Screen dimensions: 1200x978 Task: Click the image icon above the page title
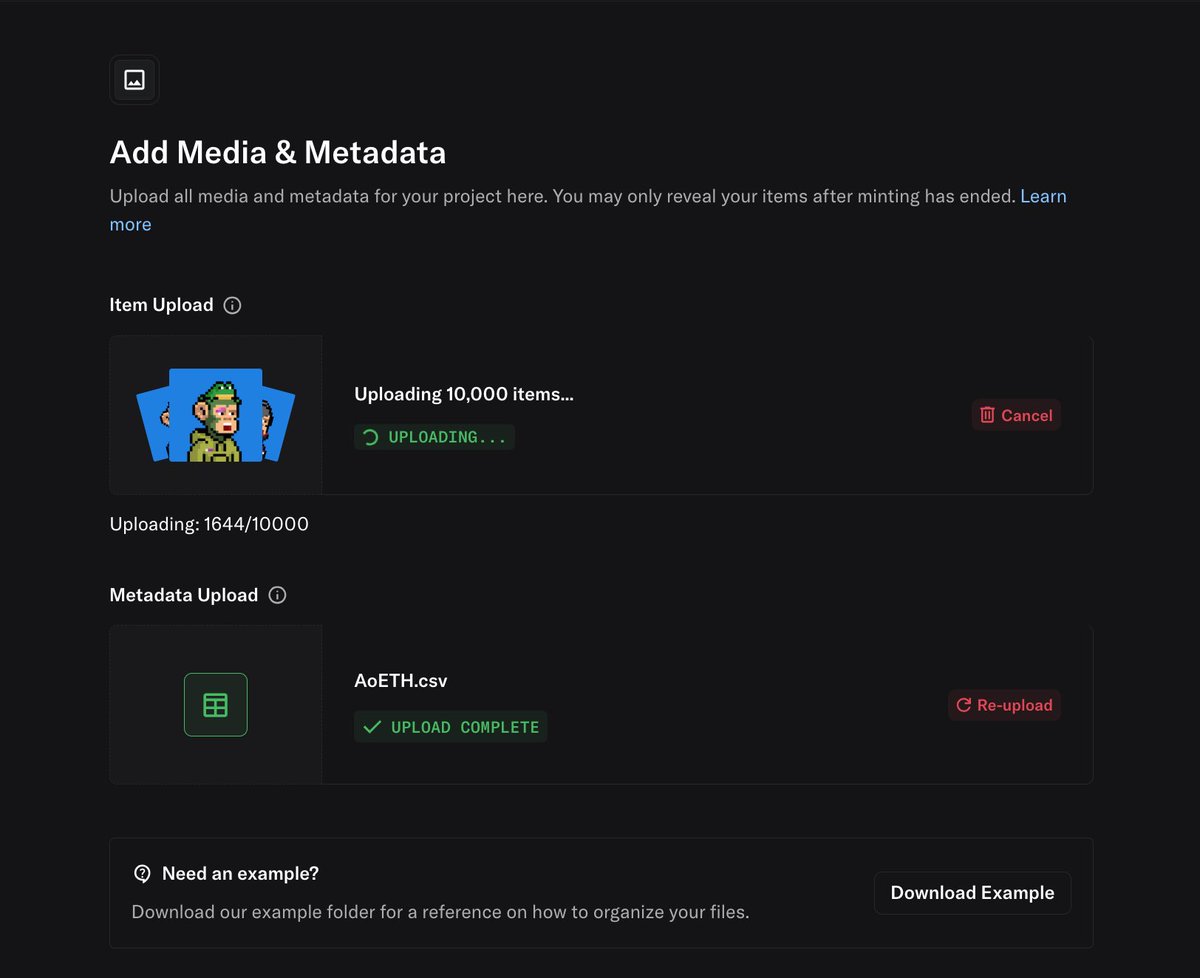tap(134, 80)
